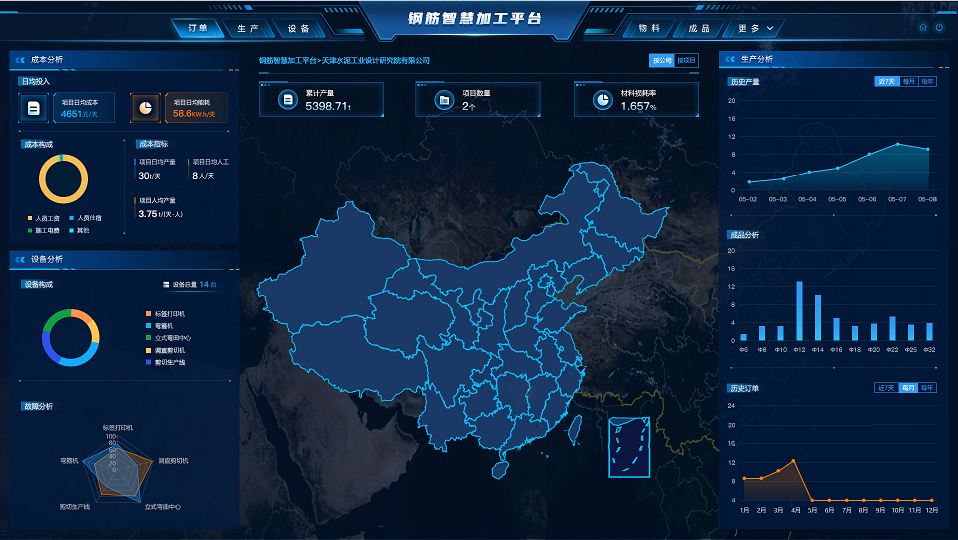Viewport: 958px width, 540px height.
Task: Switch map view to 按公司
Action: (x=662, y=60)
